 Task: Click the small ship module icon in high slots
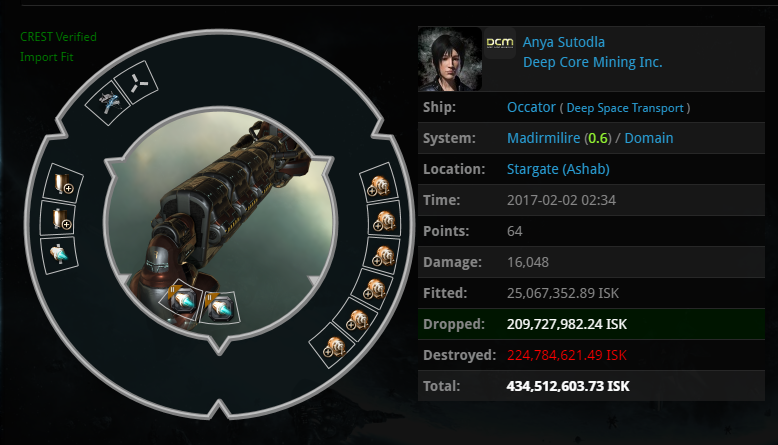point(108,103)
